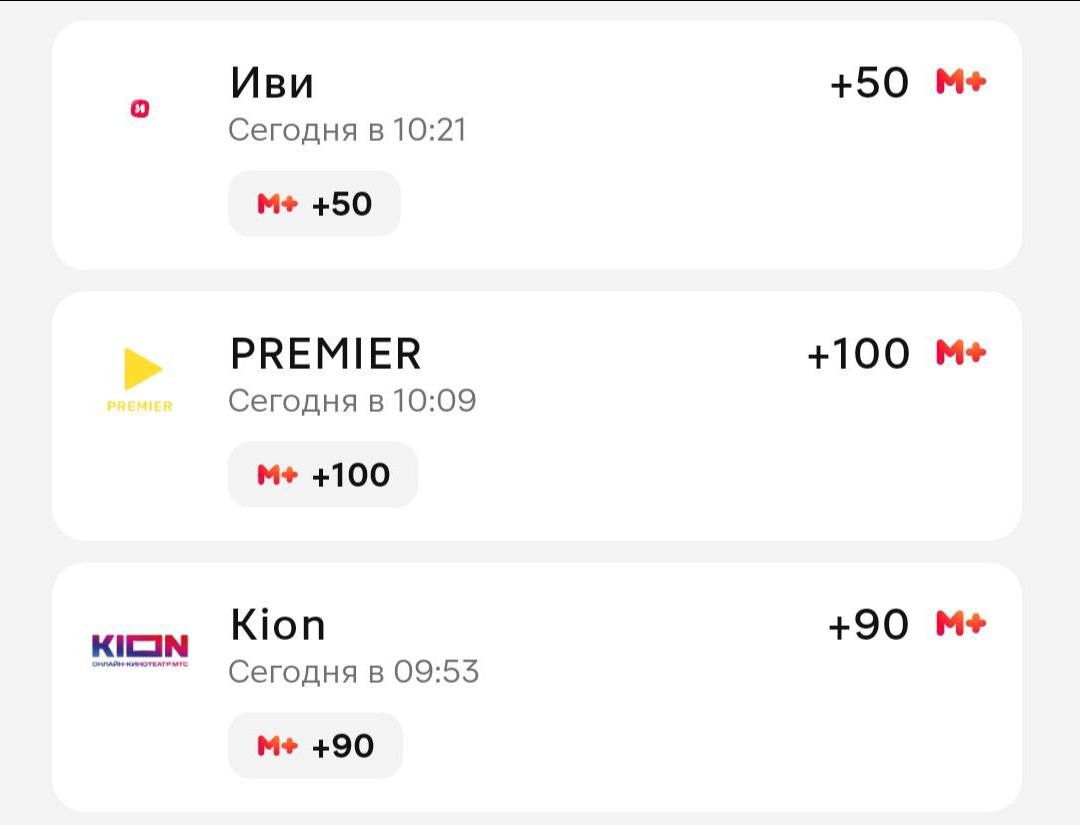The width and height of the screenshot is (1080, 825).
Task: Select the Сегодня в 10:09 timestamp
Action: pyautogui.click(x=352, y=401)
